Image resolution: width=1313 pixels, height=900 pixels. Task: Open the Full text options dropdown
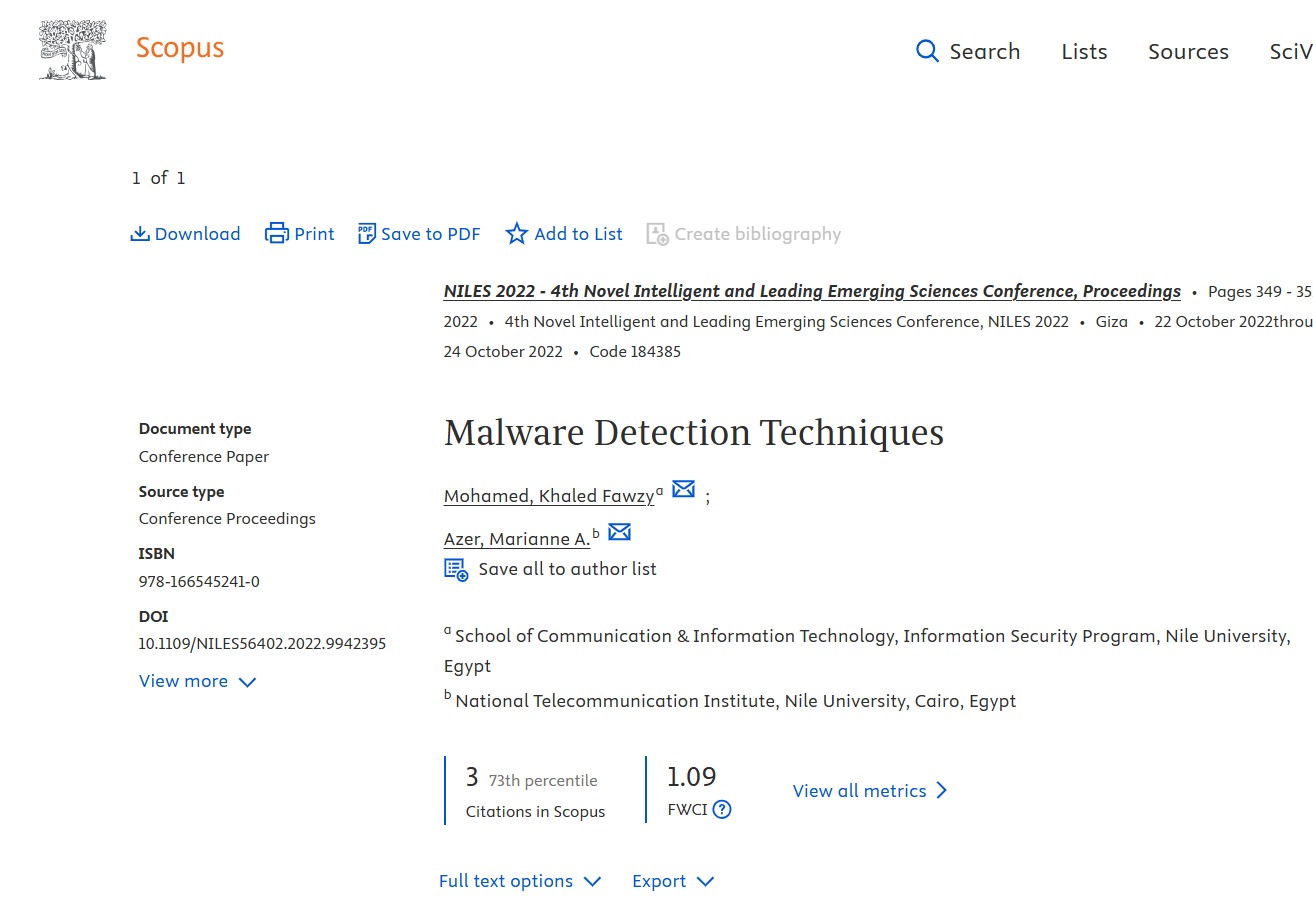pos(520,881)
